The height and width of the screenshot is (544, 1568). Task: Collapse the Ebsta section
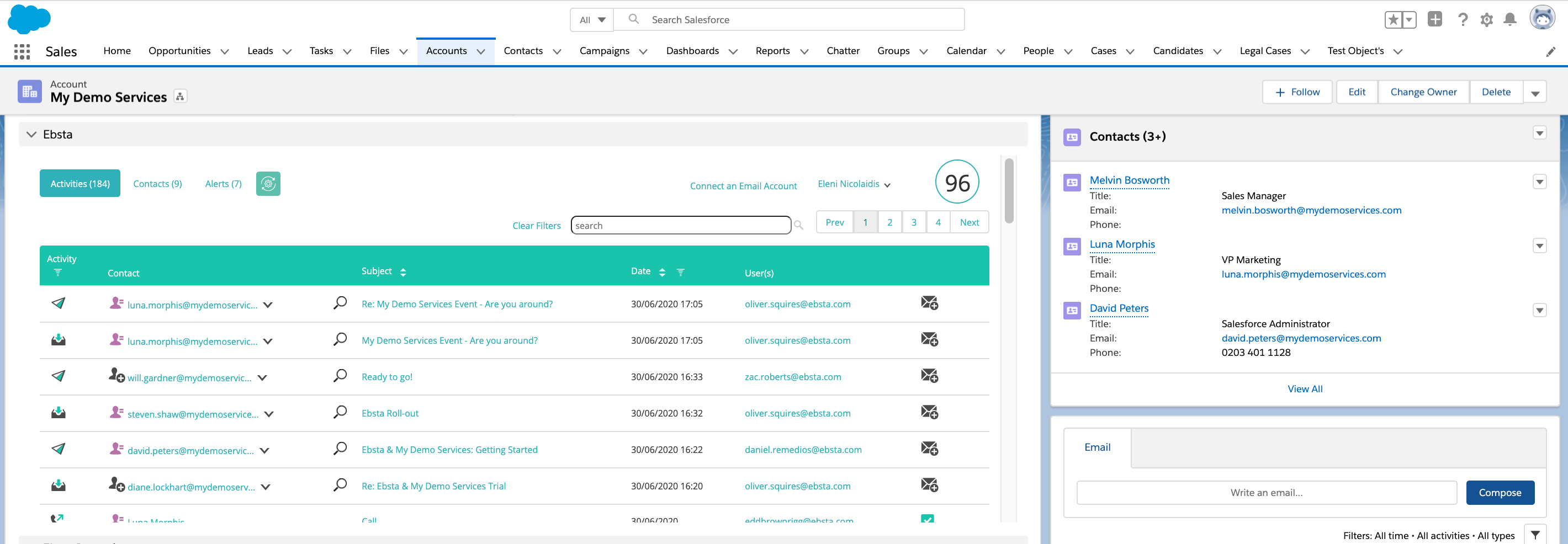[x=31, y=135]
